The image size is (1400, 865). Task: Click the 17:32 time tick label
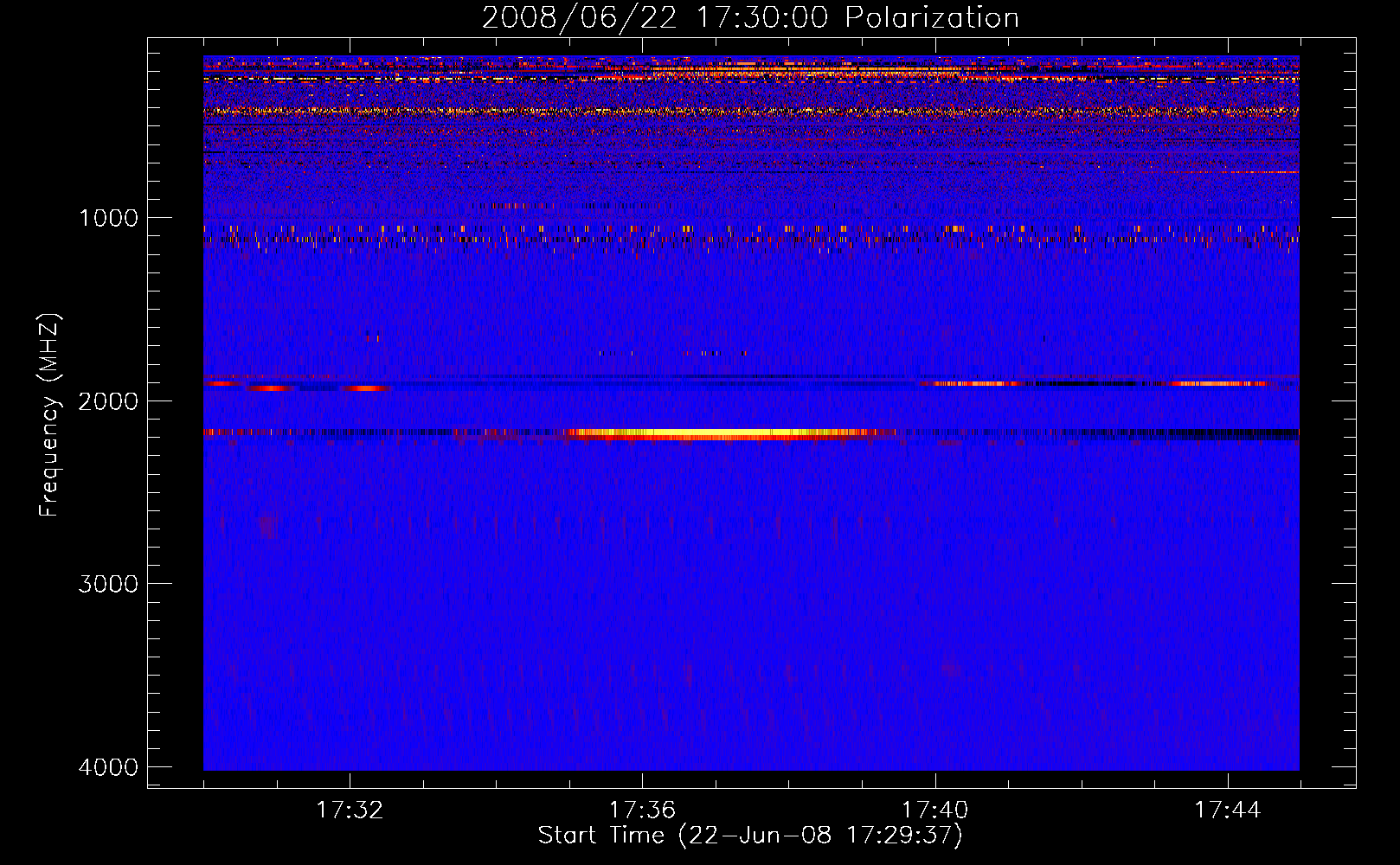(x=350, y=811)
